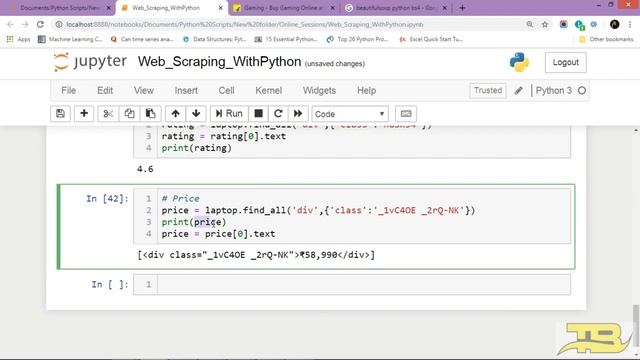Save notebook with the floppy disk icon
Screen dimensions: 640x360
[x=60, y=113]
